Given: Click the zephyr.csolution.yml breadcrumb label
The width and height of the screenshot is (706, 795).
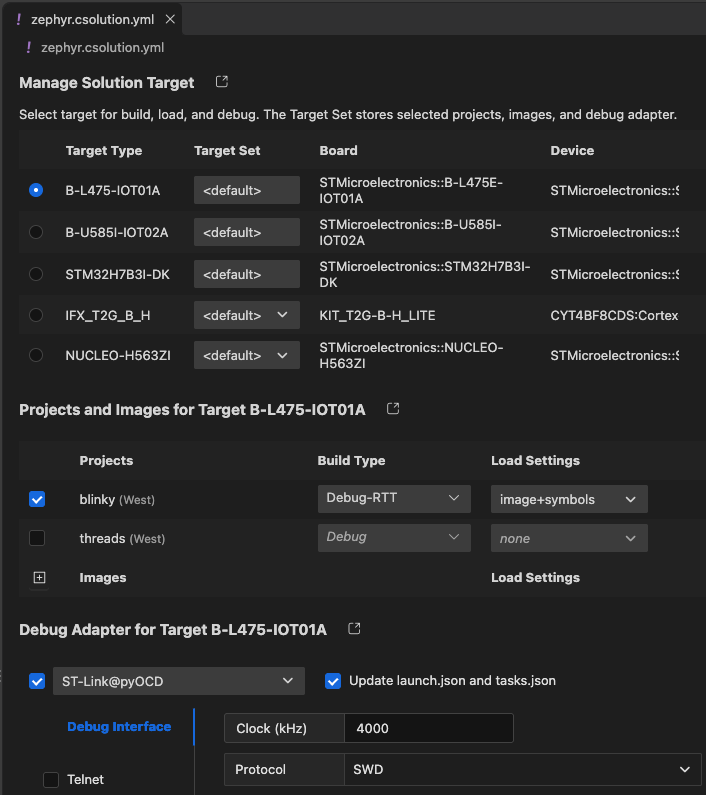Looking at the screenshot, I should tap(102, 48).
